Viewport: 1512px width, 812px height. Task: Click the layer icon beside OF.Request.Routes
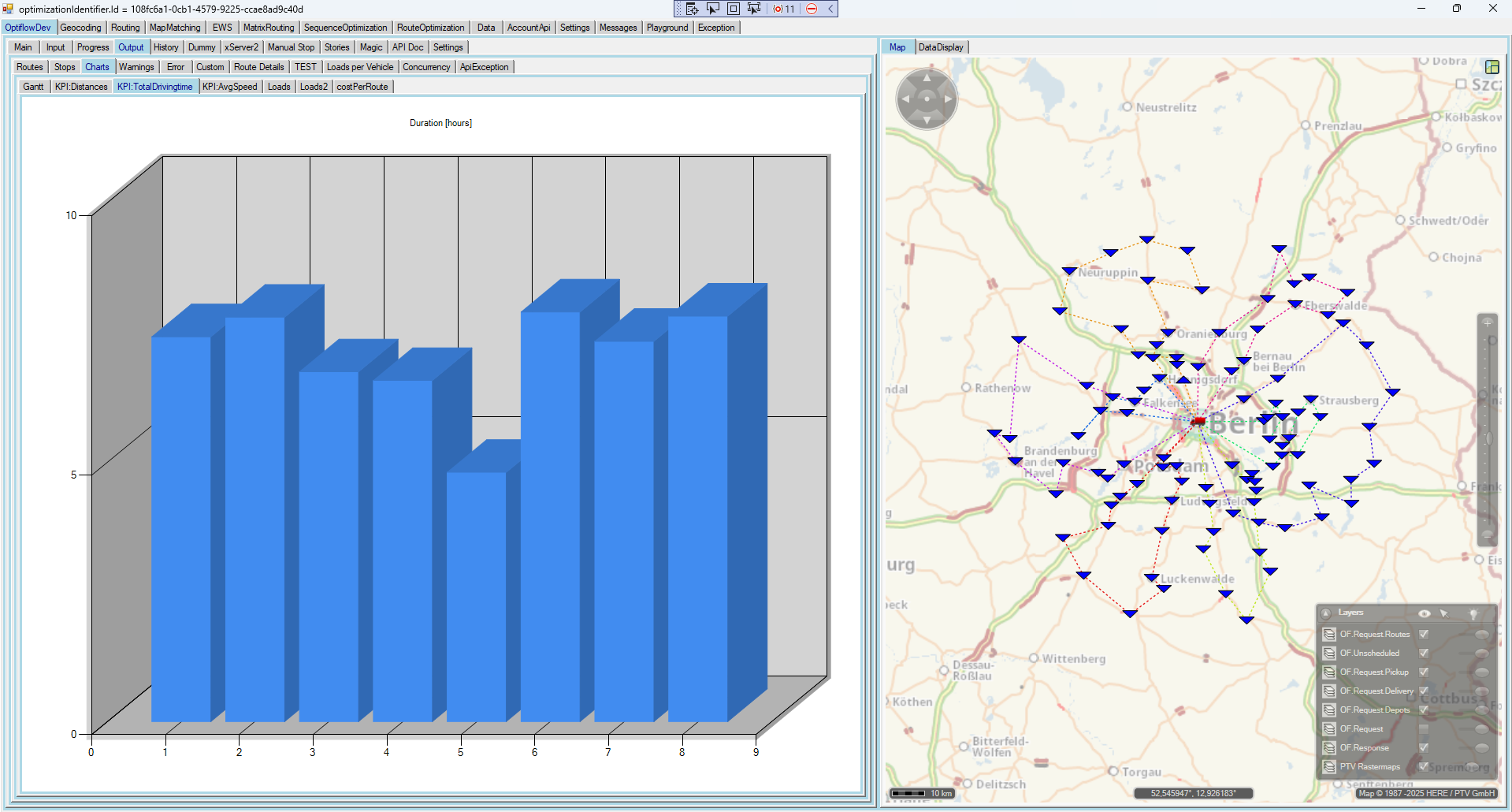pyautogui.click(x=1329, y=634)
